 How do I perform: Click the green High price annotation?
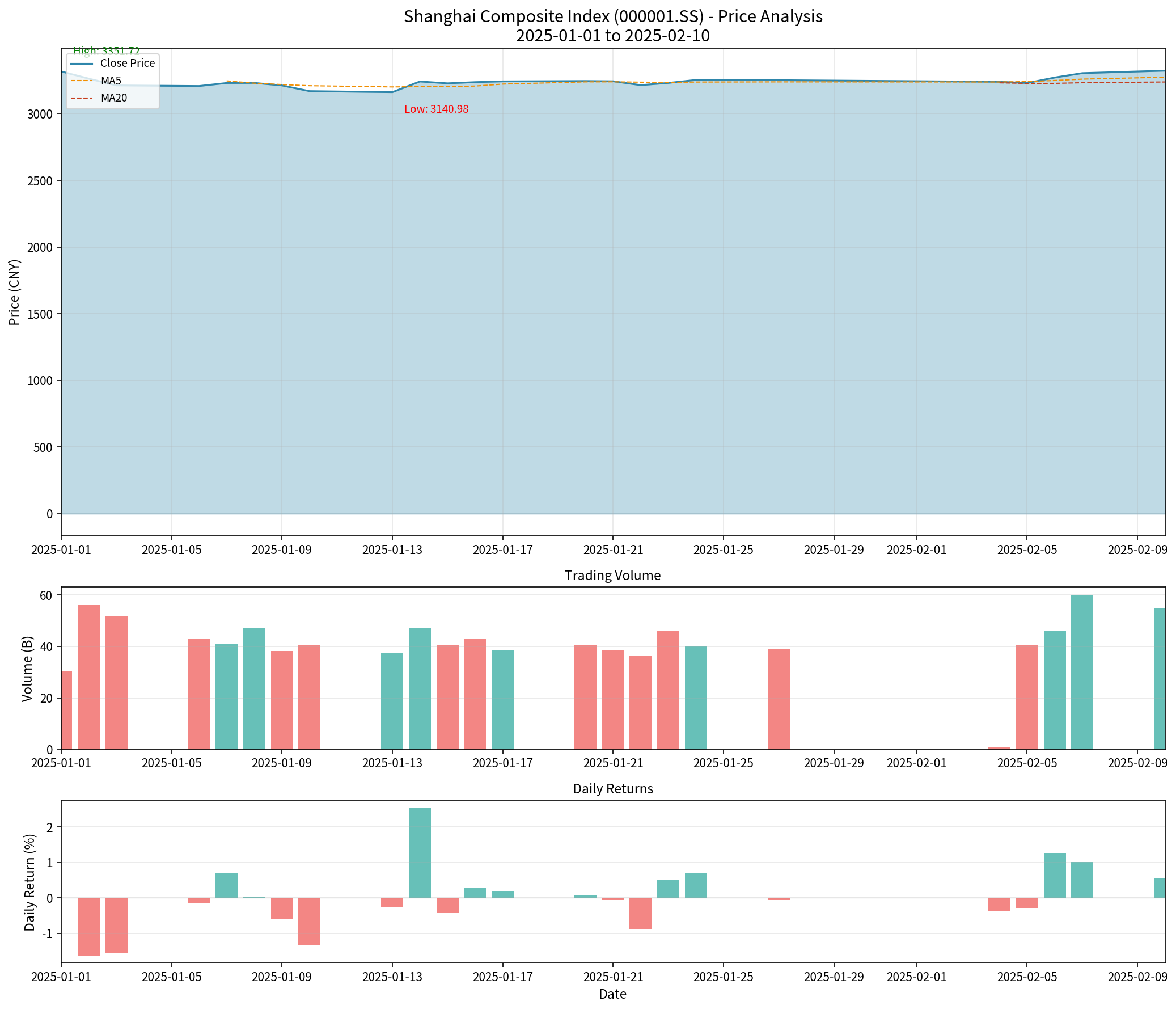click(x=106, y=51)
